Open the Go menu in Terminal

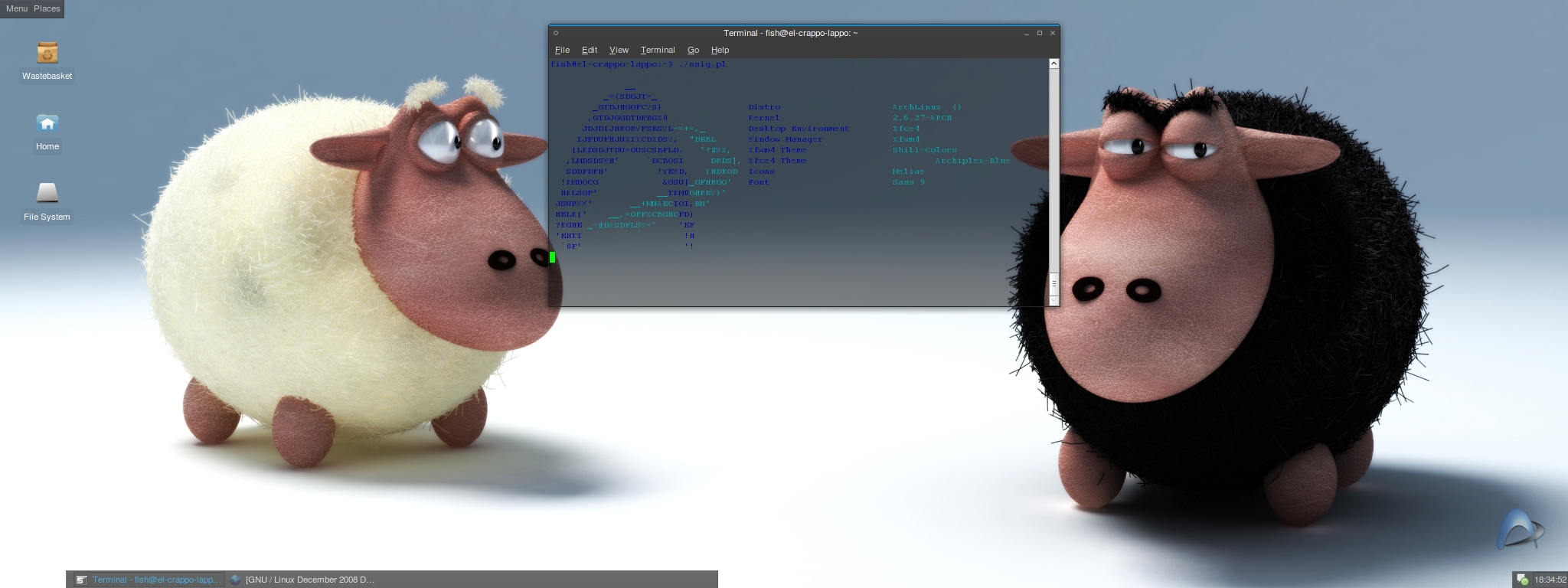(693, 50)
